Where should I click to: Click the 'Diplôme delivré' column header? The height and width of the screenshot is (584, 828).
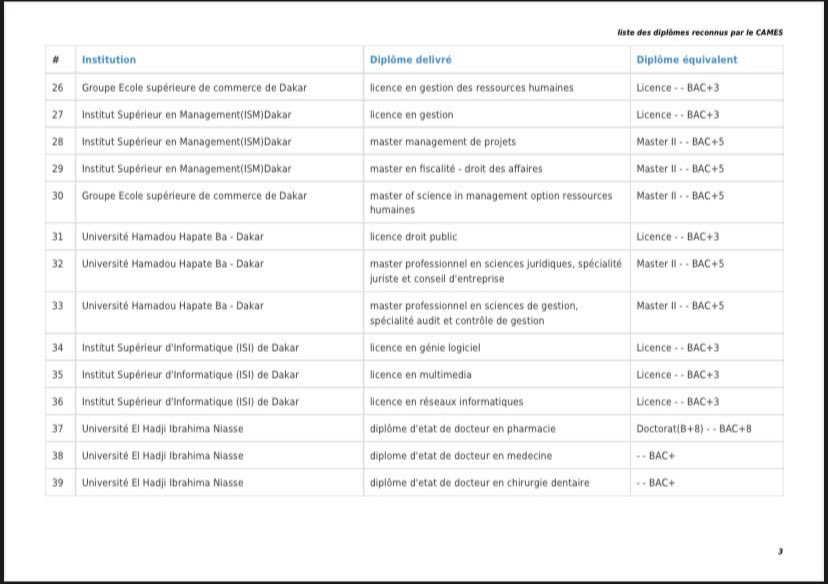410,60
